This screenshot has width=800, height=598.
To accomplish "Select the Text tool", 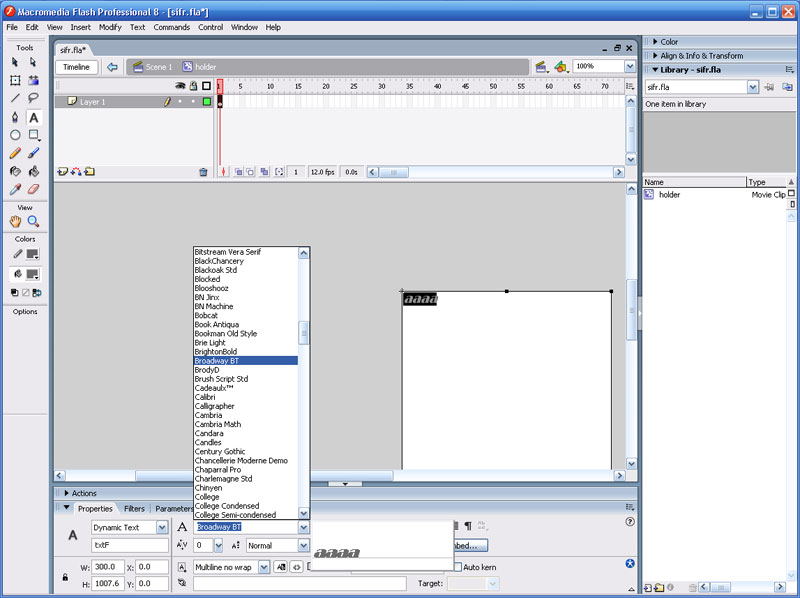I will [x=33, y=117].
